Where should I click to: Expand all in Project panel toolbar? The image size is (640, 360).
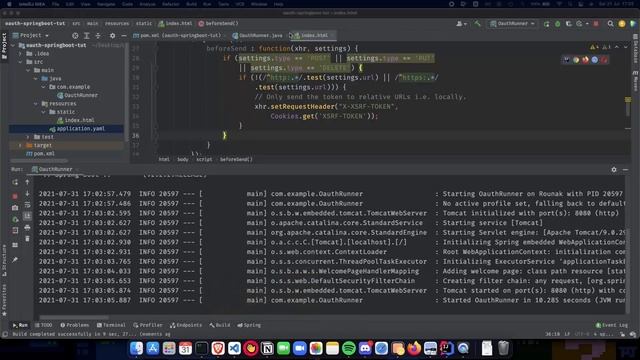coord(87,36)
